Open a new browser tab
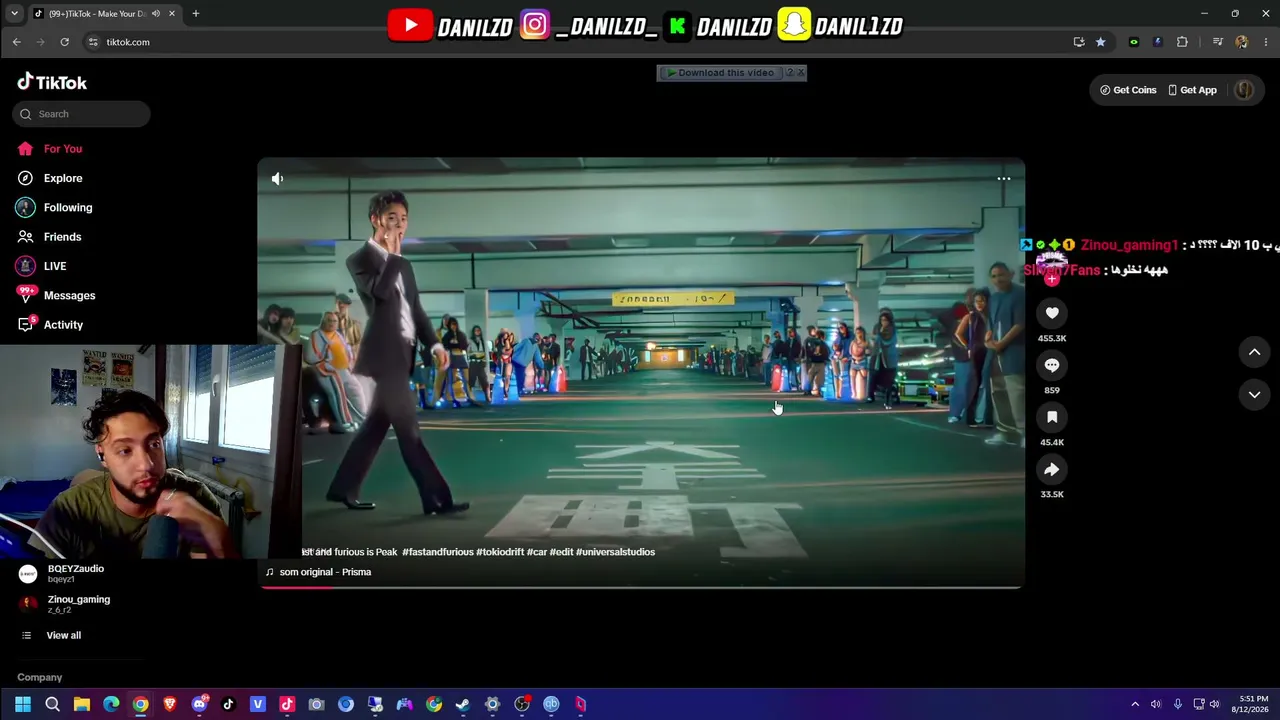Viewport: 1280px width, 720px height. click(196, 14)
